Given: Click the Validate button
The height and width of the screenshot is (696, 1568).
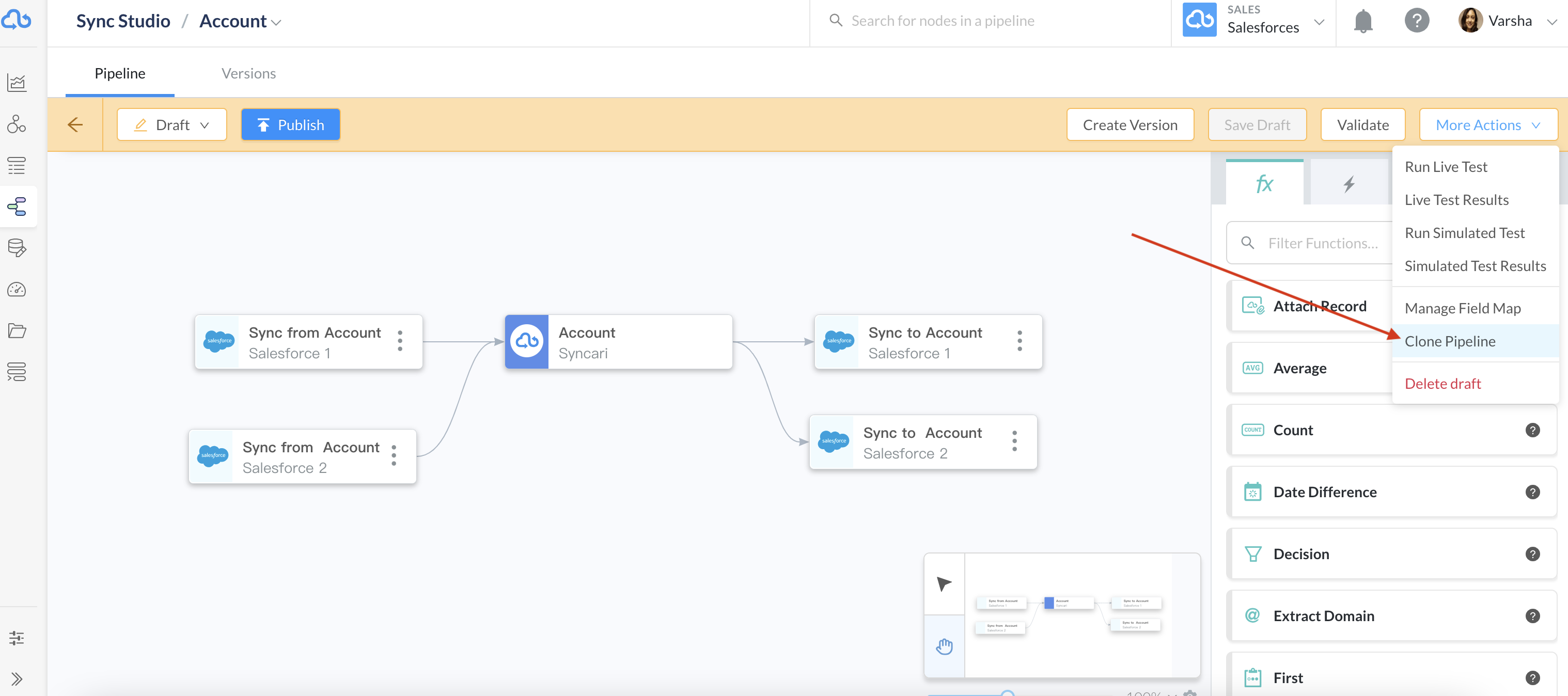Looking at the screenshot, I should click(x=1363, y=125).
